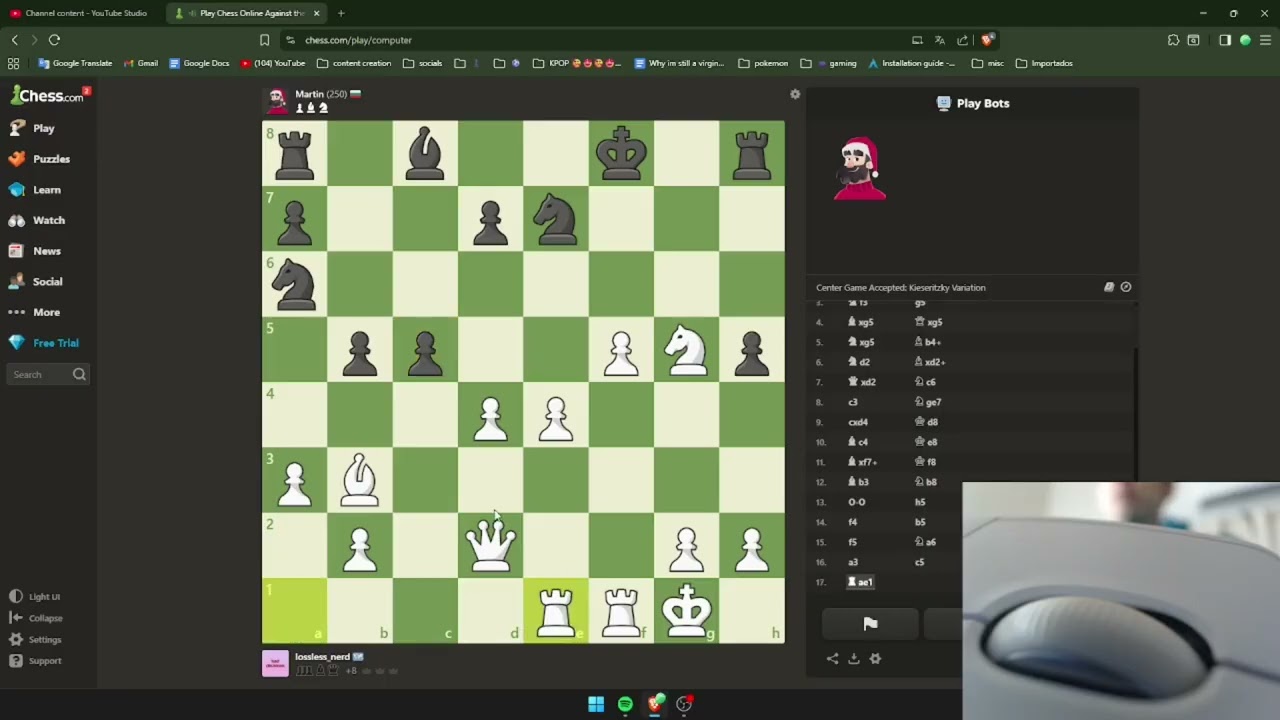This screenshot has height=720, width=1280.
Task: Click the address bar URL
Action: point(358,40)
